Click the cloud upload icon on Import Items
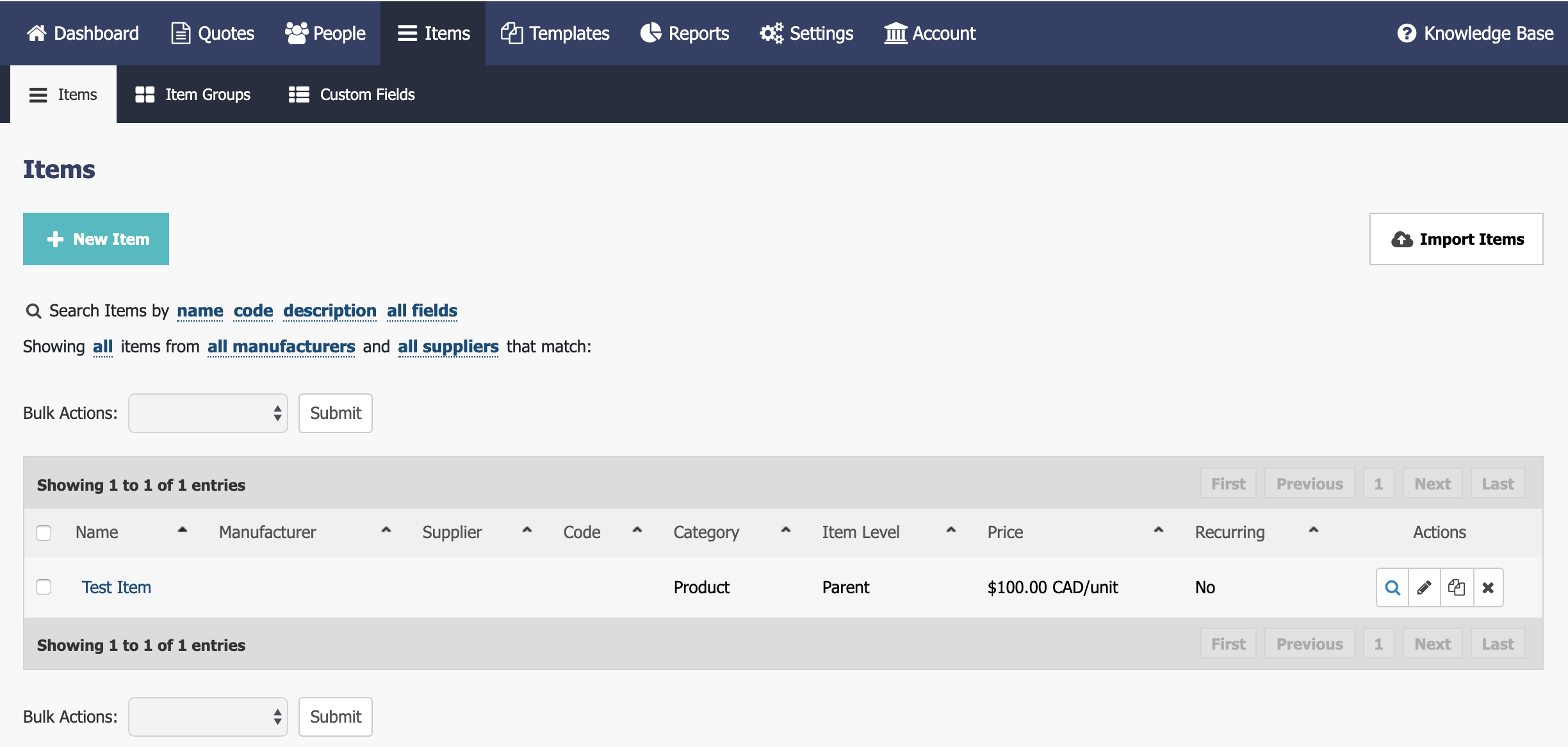The width and height of the screenshot is (1568, 747). [x=1402, y=240]
